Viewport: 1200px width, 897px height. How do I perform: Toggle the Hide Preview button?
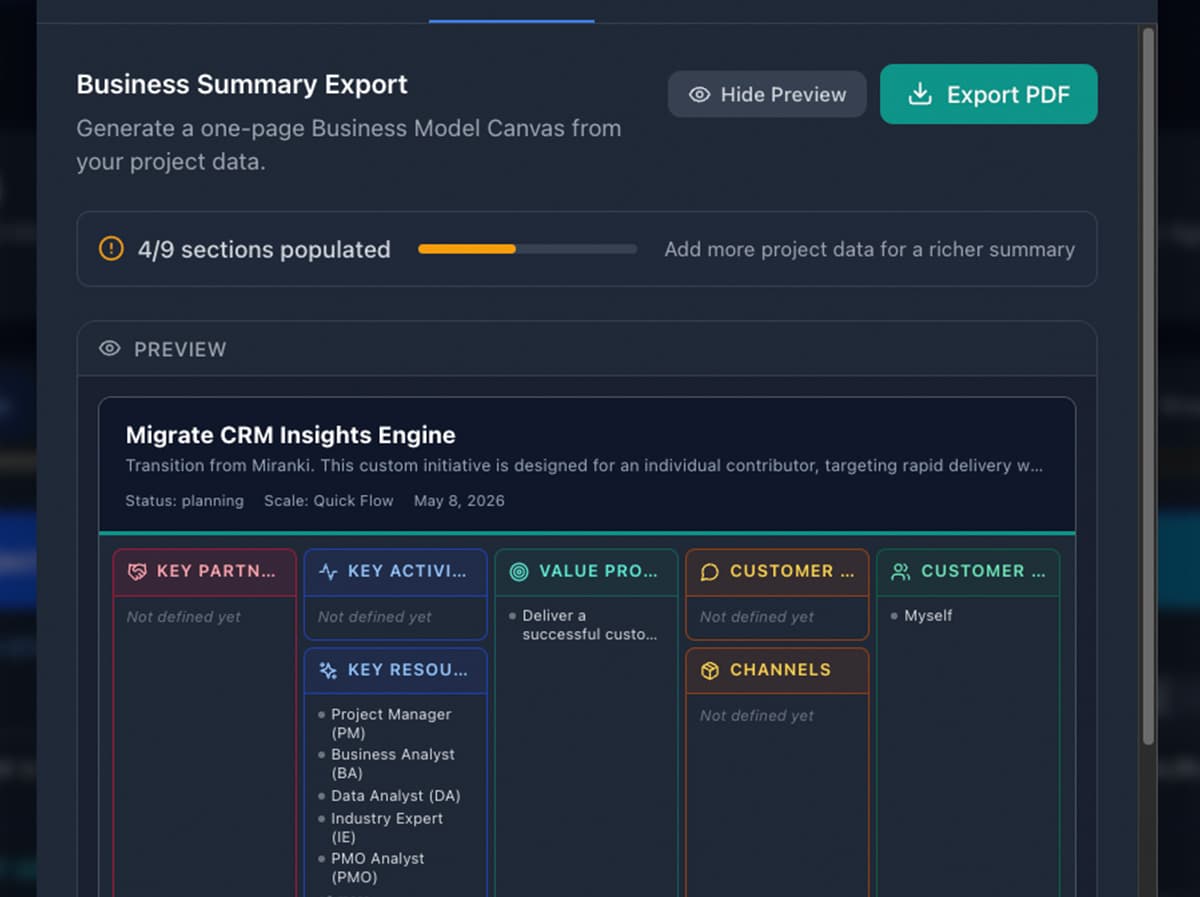pyautogui.click(x=767, y=94)
